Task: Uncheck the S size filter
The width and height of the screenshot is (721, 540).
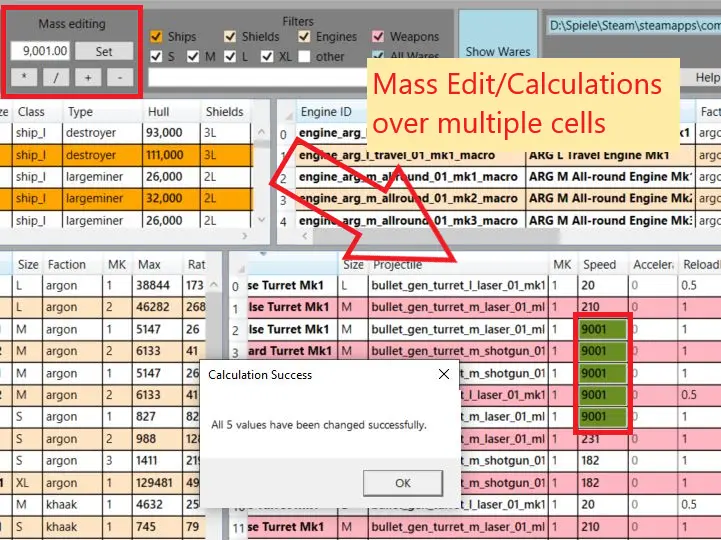Action: 156,57
